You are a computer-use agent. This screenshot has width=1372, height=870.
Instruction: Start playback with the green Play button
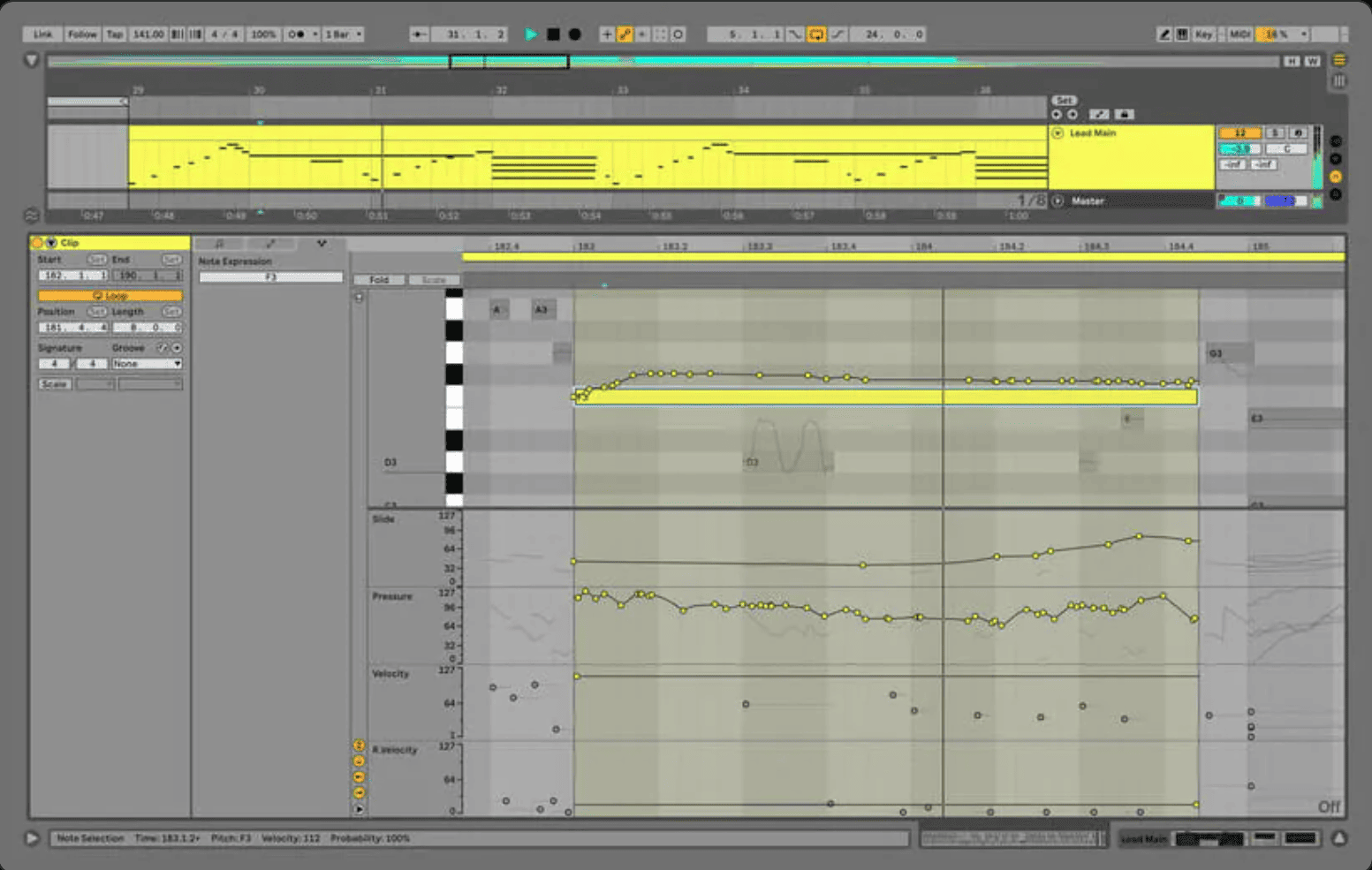pyautogui.click(x=531, y=34)
